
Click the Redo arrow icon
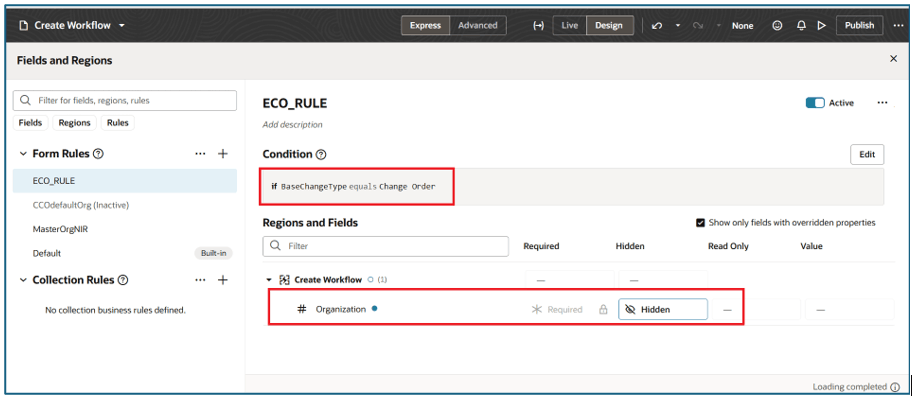(x=699, y=26)
